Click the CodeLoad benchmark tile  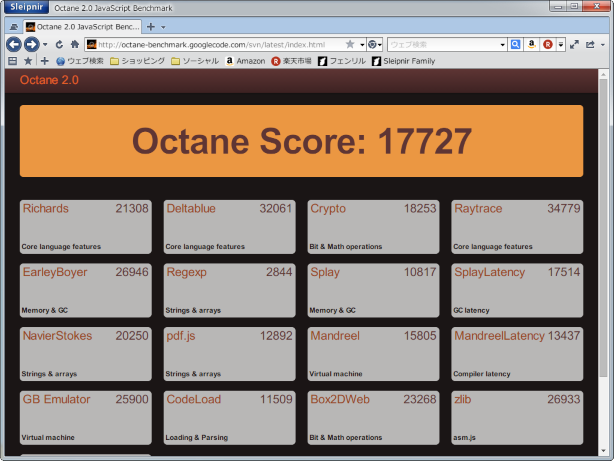click(229, 418)
